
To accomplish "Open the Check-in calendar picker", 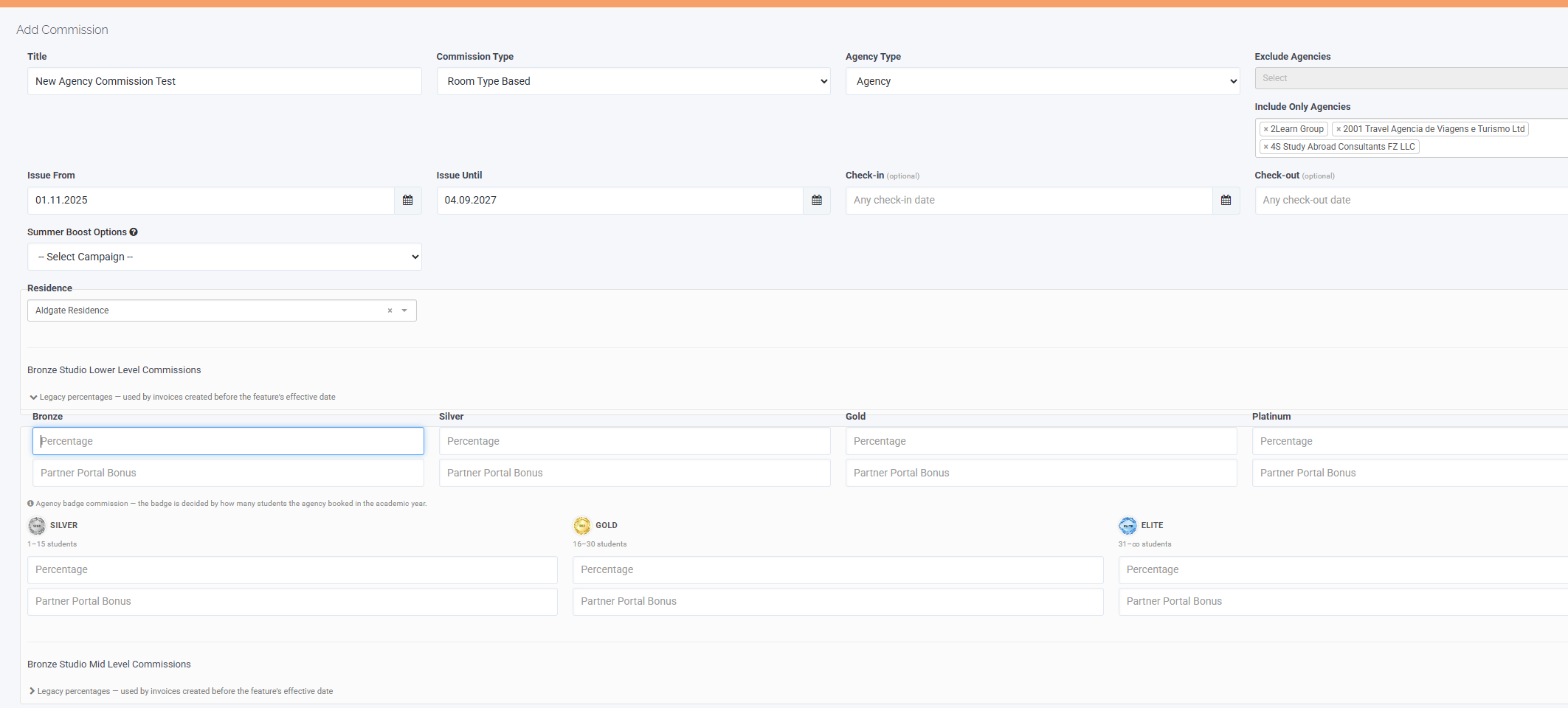I will point(1226,201).
